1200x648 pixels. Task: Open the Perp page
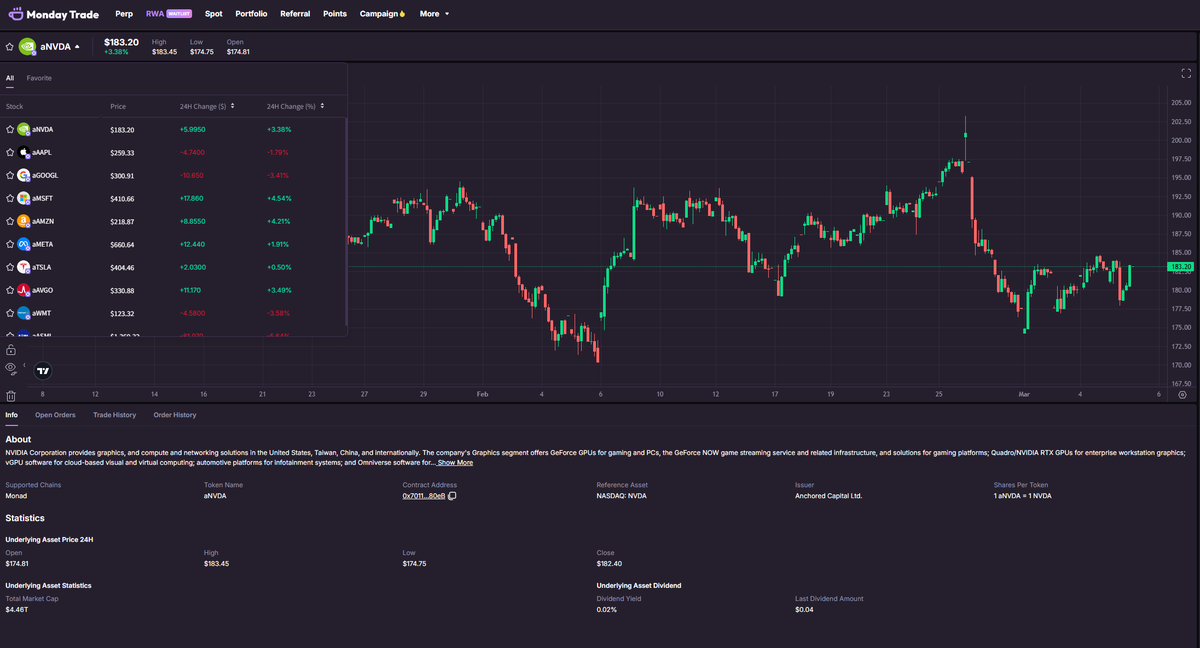point(124,14)
